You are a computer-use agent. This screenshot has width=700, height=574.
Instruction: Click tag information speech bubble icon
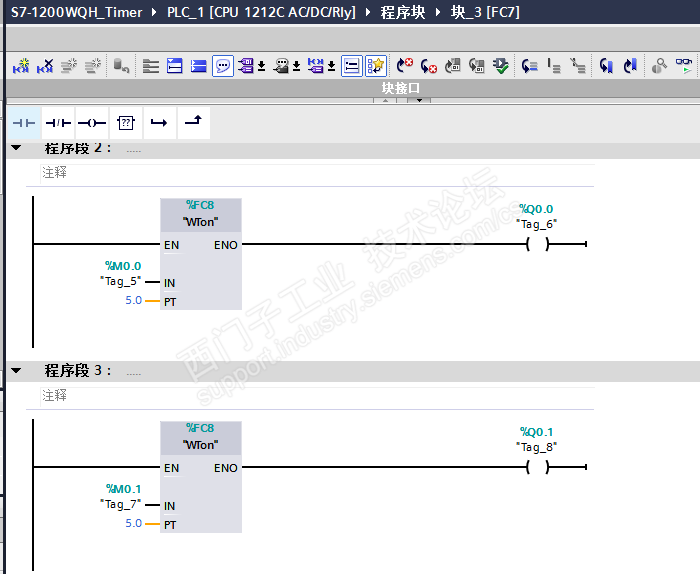(x=281, y=66)
